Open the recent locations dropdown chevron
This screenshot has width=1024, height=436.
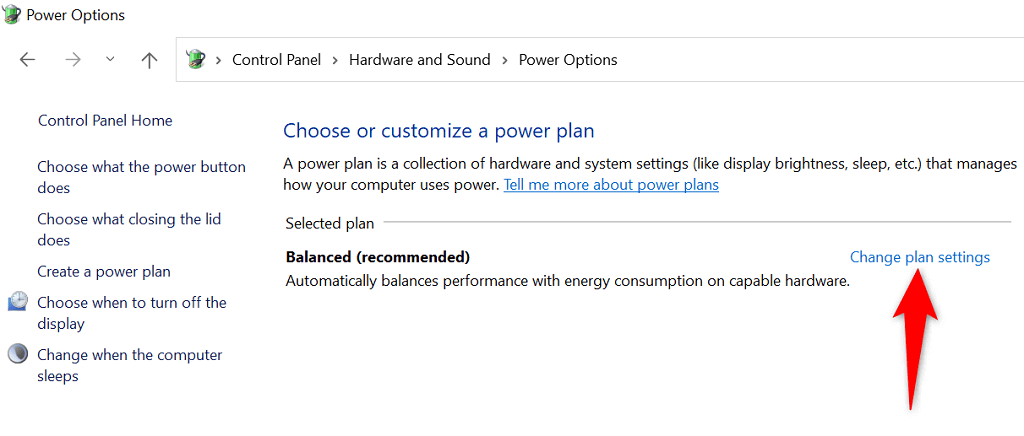click(110, 60)
